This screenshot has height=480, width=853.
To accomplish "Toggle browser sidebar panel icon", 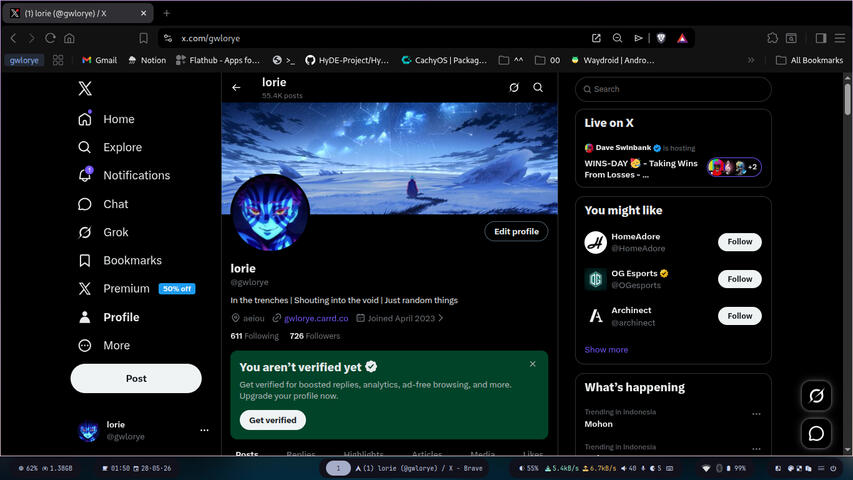I will [821, 38].
